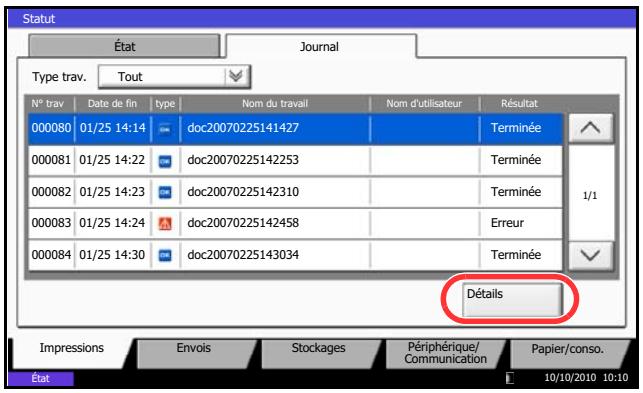Click the memory status icon beside the date

pos(510,377)
